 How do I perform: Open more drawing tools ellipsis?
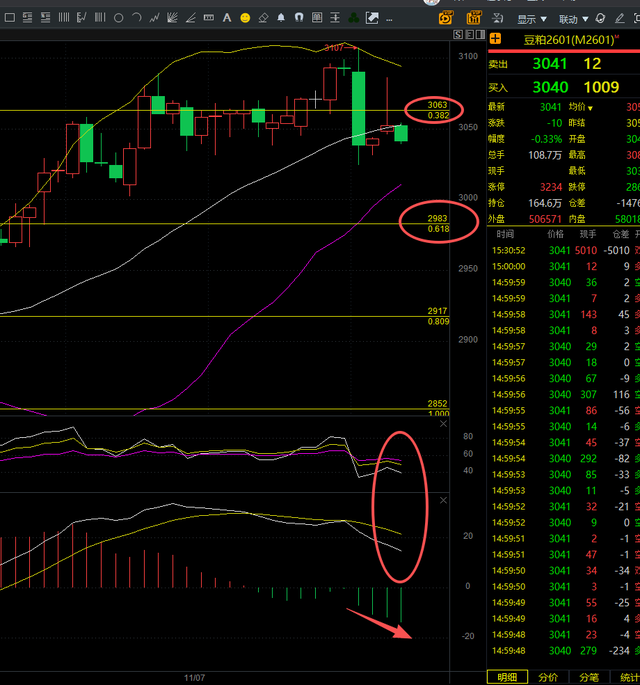(389, 19)
